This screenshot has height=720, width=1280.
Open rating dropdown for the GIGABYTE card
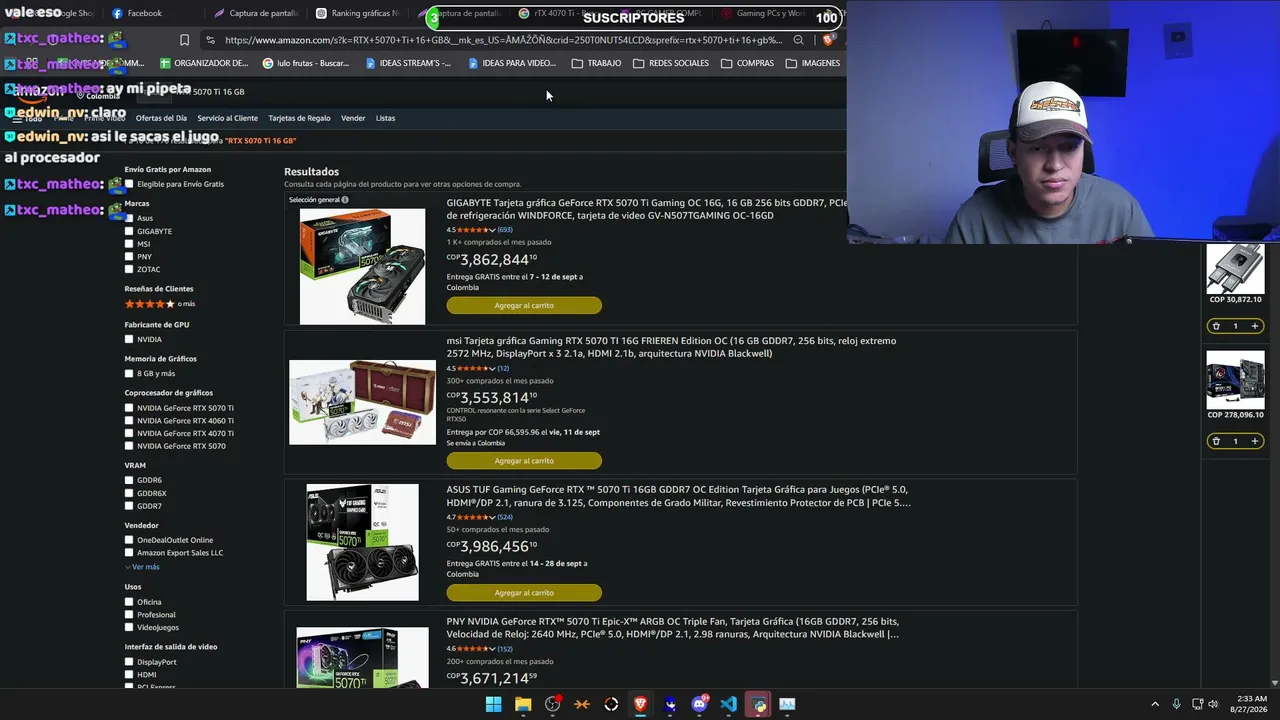coord(491,230)
